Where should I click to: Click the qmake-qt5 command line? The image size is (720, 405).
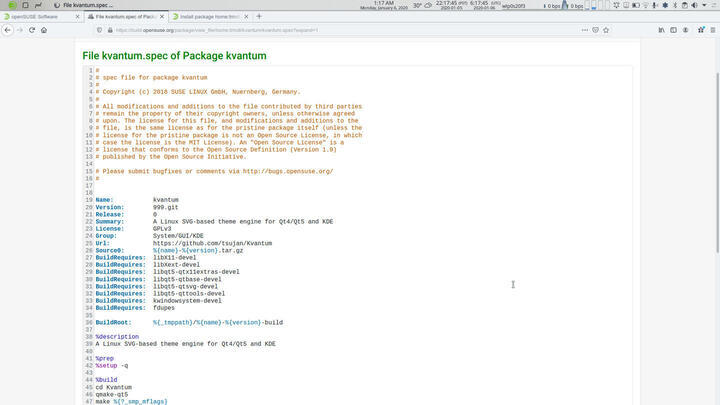tap(112, 394)
